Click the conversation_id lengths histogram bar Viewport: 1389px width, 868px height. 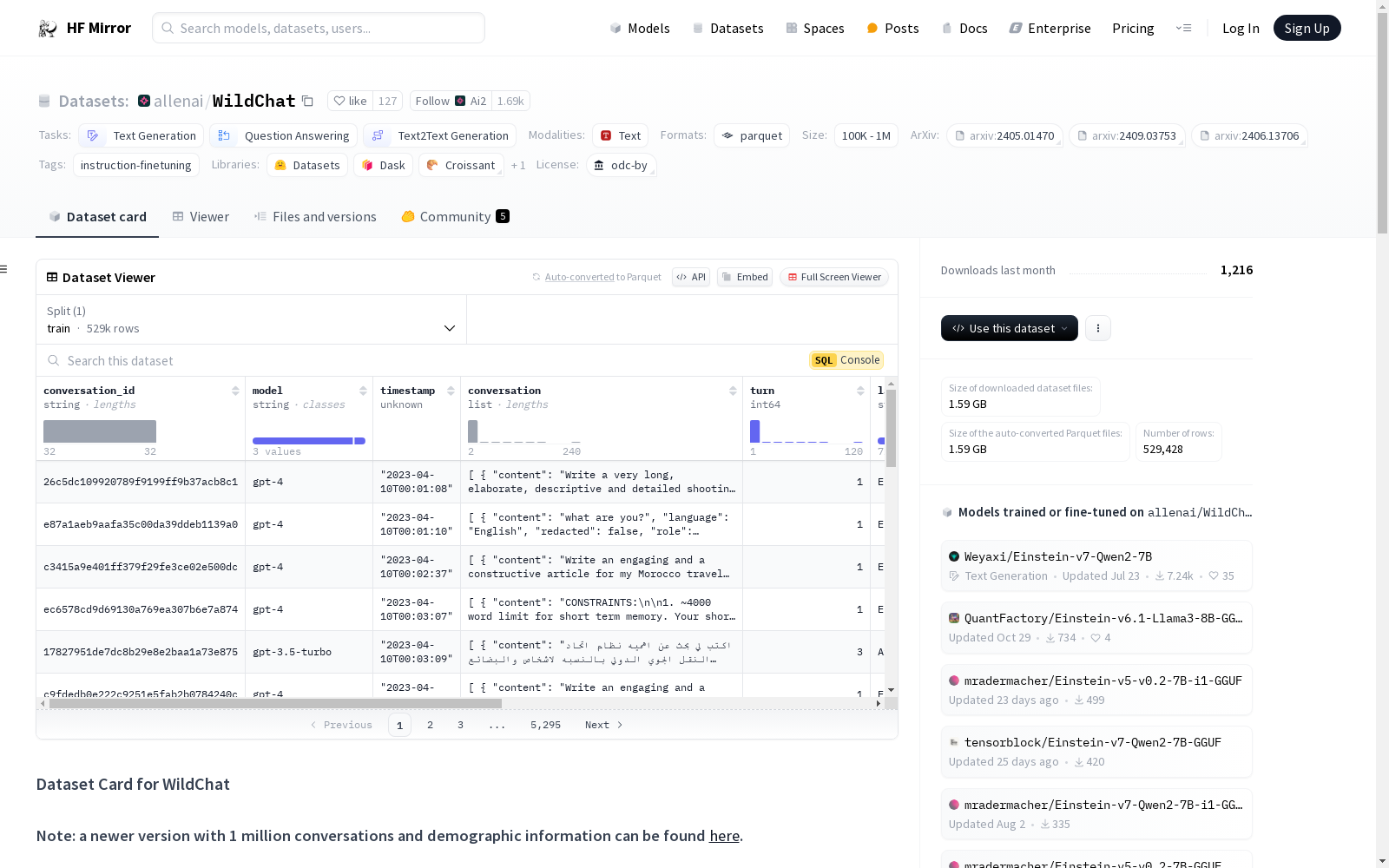coord(100,431)
